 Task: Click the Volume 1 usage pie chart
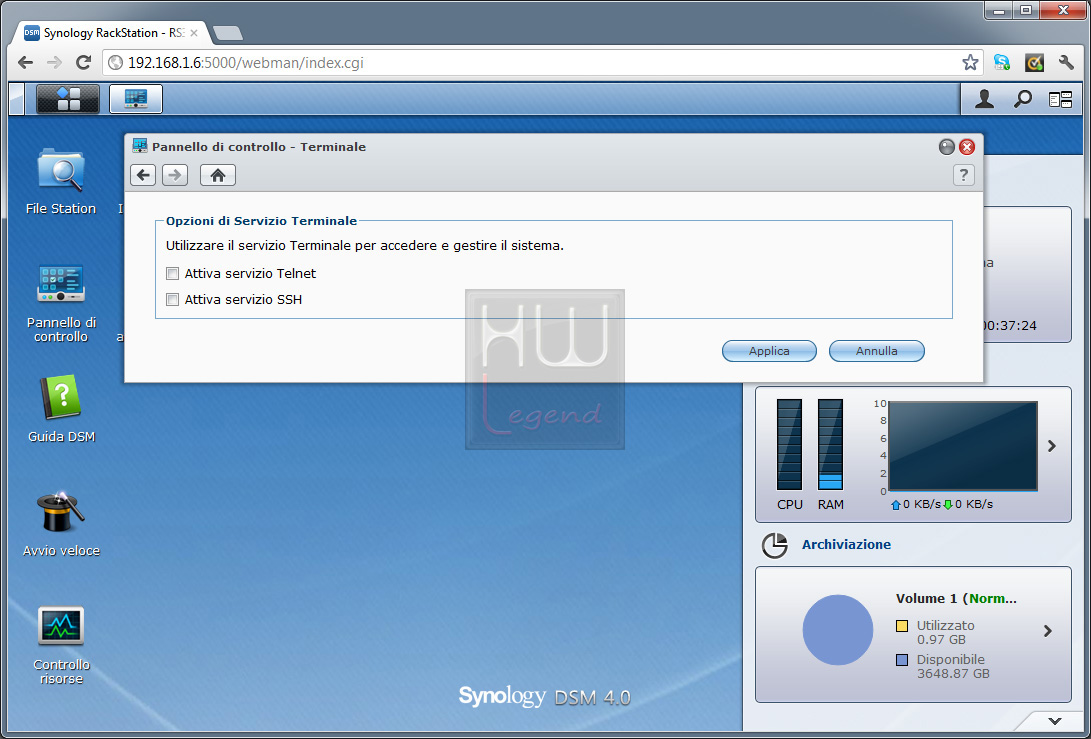pyautogui.click(x=838, y=630)
